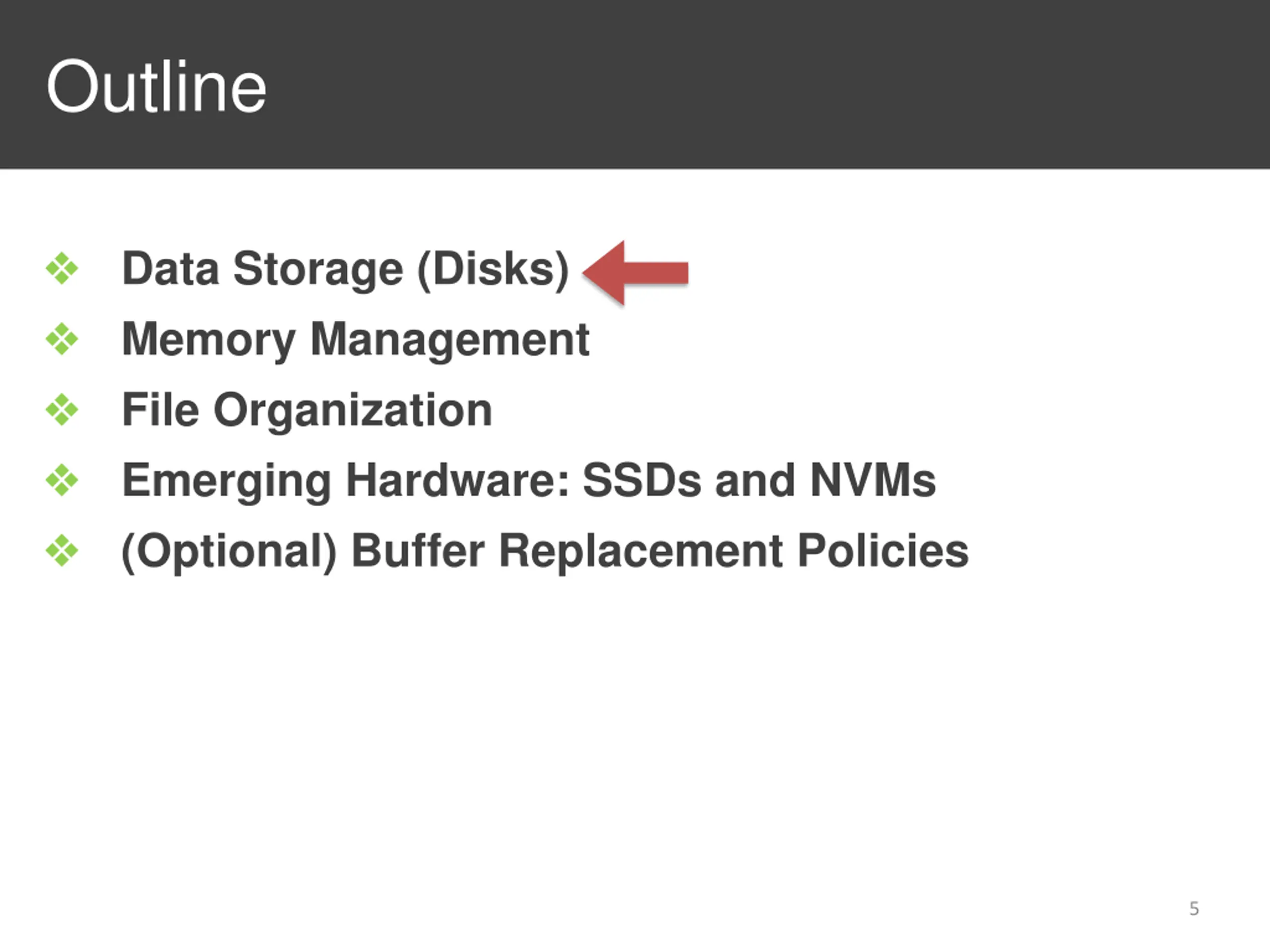Click the green bullet beside Buffer Replacement Policies
The image size is (1270, 952).
pyautogui.click(x=62, y=551)
